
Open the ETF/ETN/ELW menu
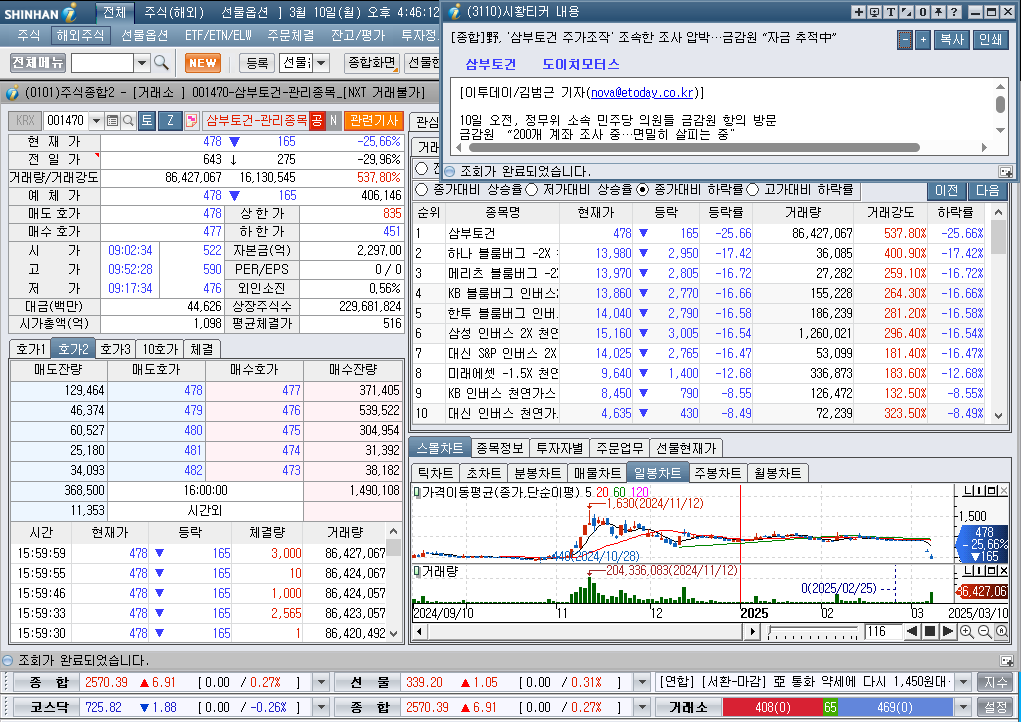[218, 35]
